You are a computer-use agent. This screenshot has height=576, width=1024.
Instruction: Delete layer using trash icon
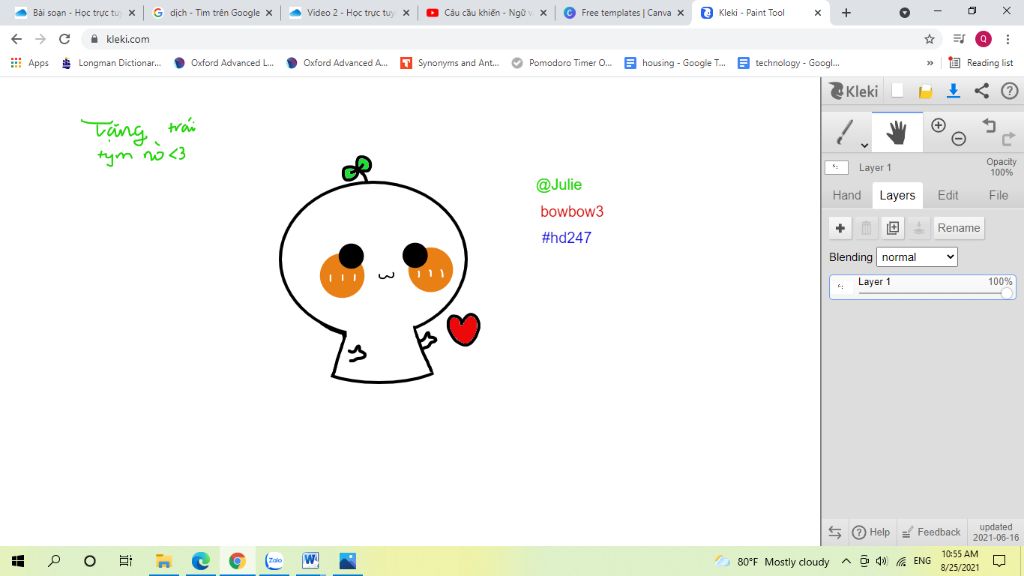point(866,228)
